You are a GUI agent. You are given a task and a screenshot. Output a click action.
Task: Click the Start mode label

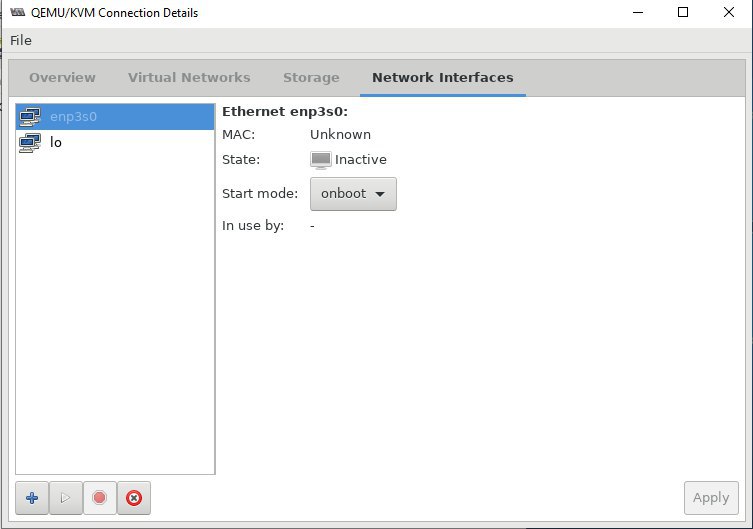click(260, 193)
